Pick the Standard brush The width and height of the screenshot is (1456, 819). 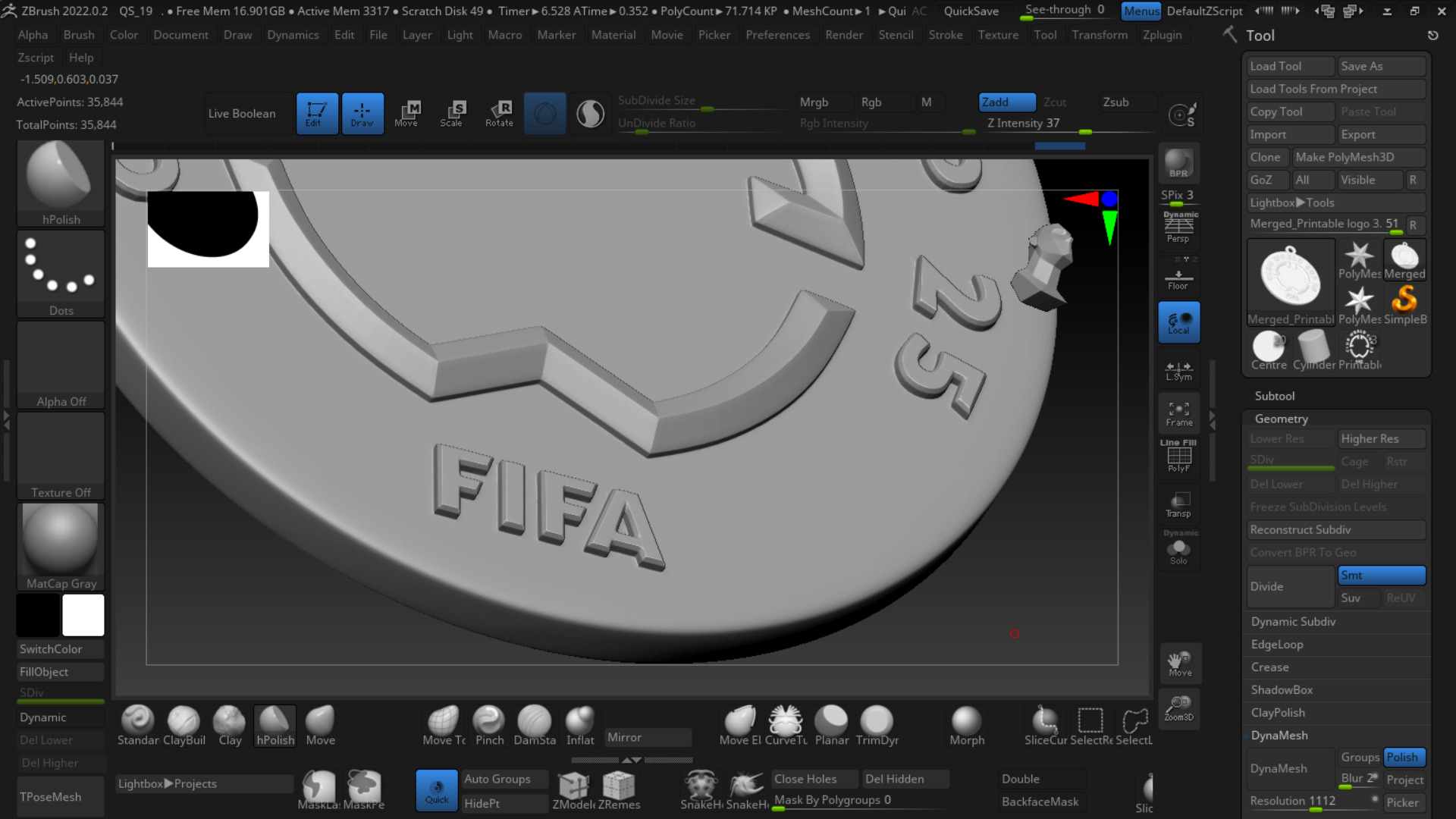[138, 726]
